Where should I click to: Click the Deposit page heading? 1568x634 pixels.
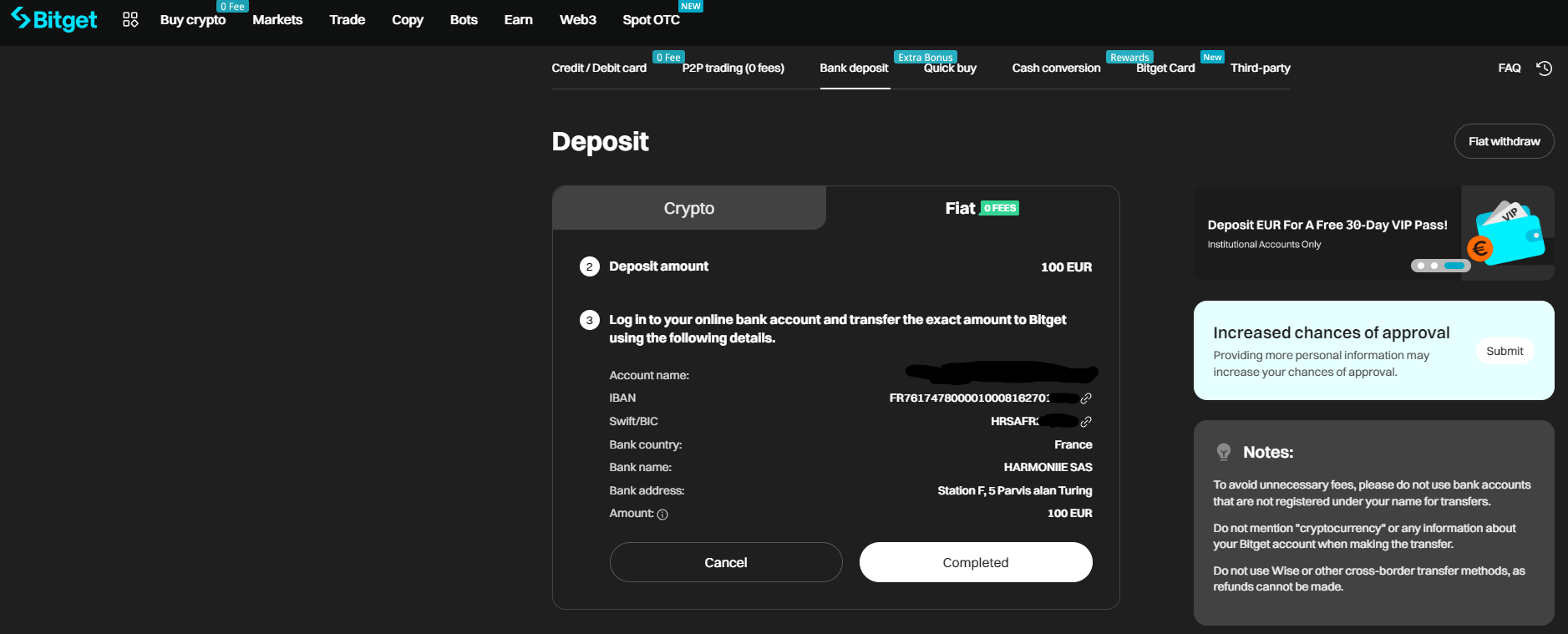click(600, 142)
